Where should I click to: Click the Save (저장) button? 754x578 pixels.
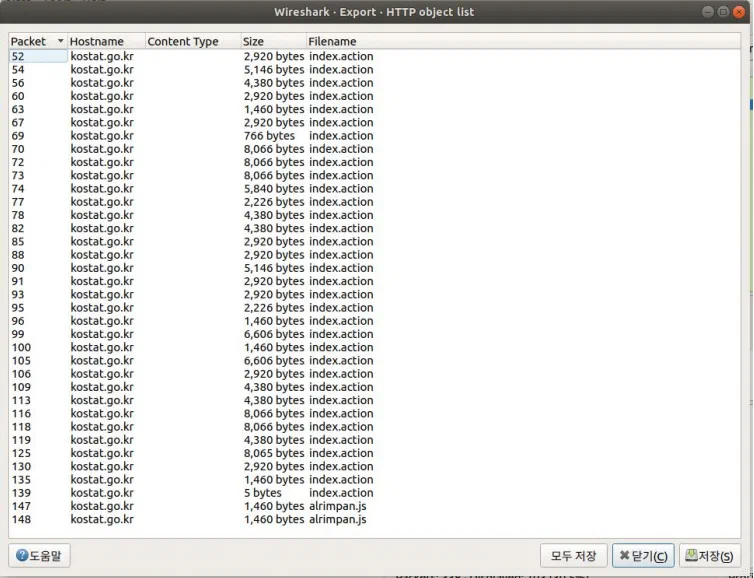[709, 555]
